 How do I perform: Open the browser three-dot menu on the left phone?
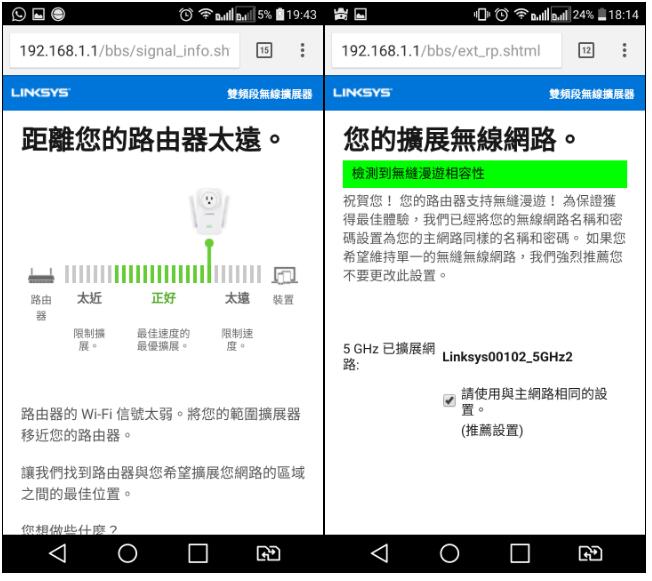point(304,50)
